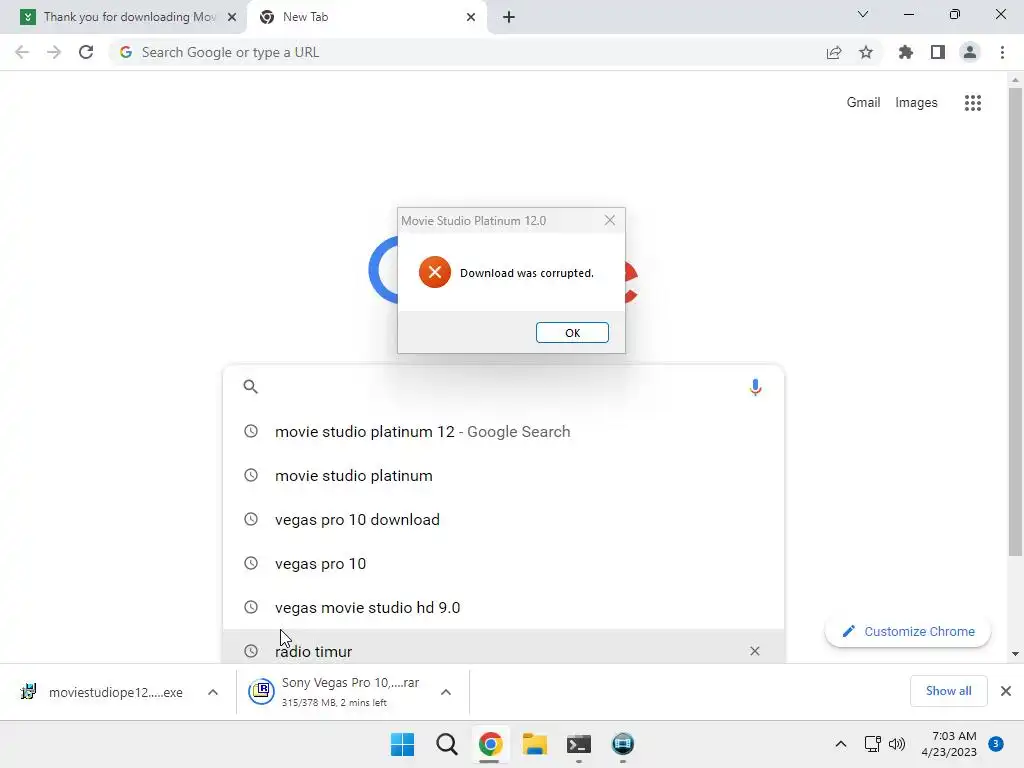Image resolution: width=1024 pixels, height=768 pixels.
Task: Toggle the Chrome side panel
Action: point(938,52)
